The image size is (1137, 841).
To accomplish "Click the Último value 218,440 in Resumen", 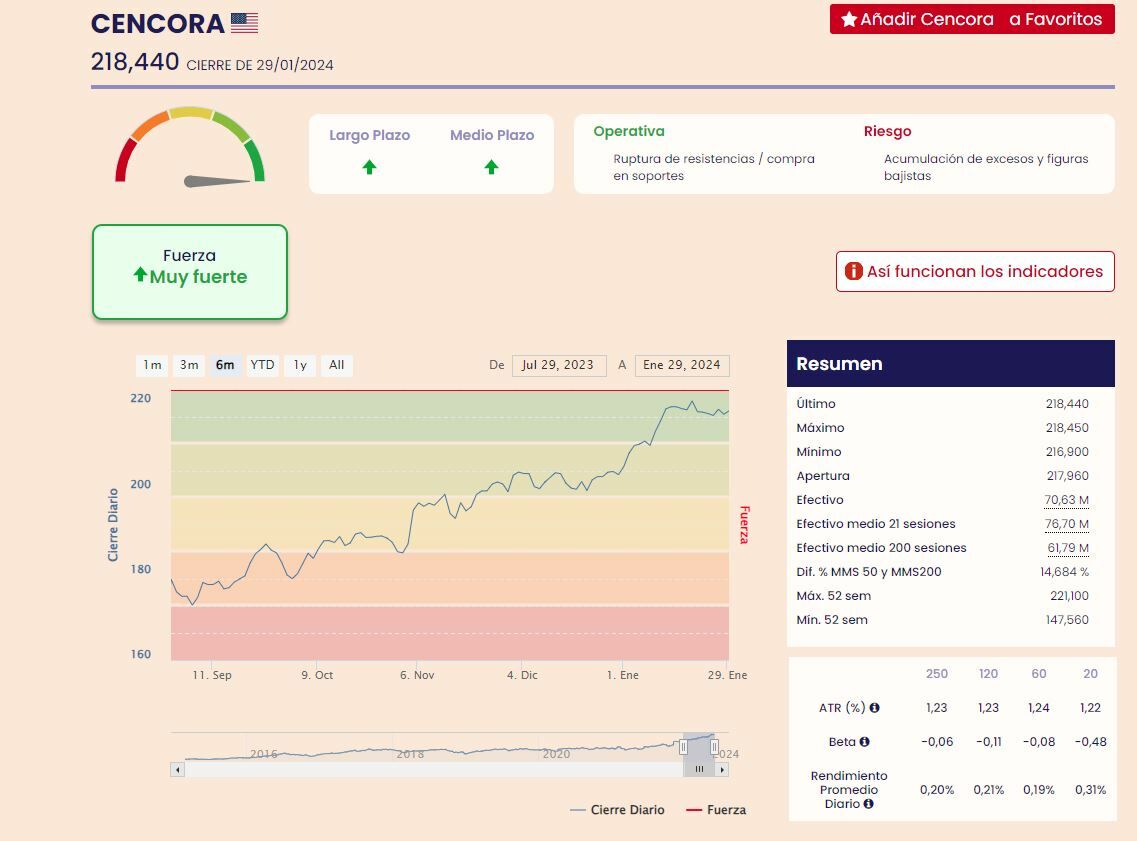I will [x=1067, y=404].
